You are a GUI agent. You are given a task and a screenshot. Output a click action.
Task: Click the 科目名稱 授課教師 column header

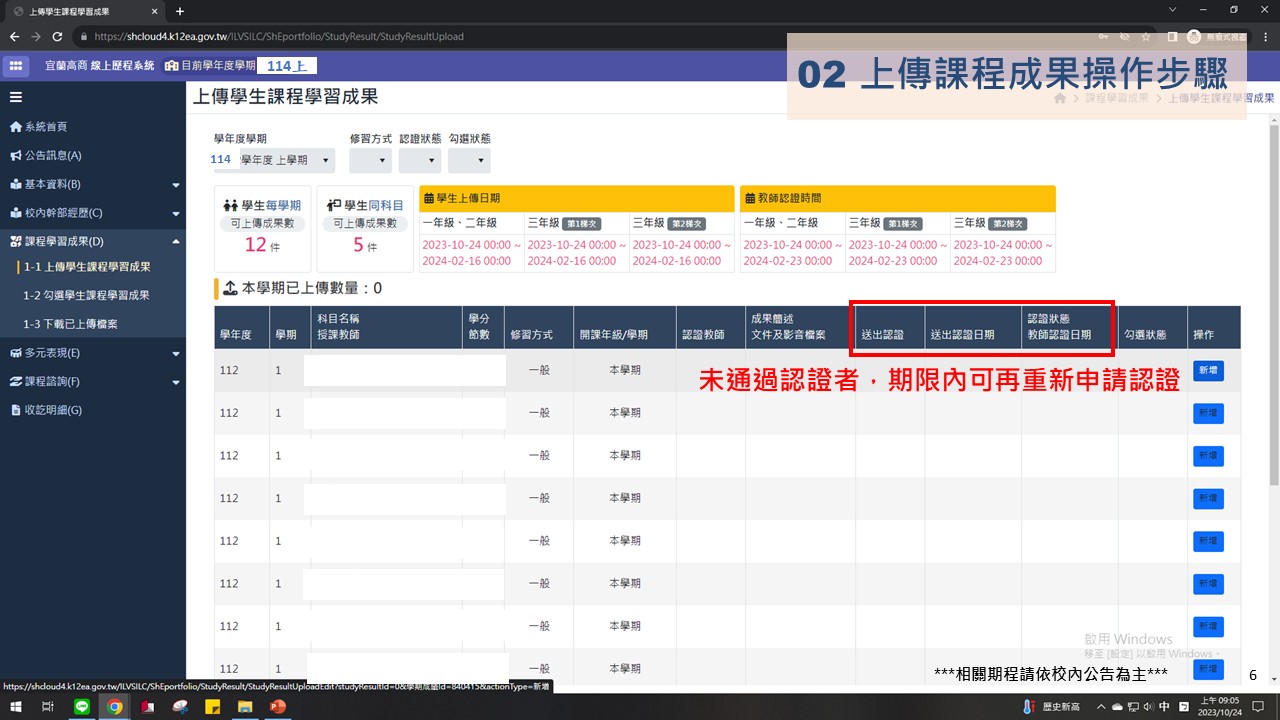point(386,327)
